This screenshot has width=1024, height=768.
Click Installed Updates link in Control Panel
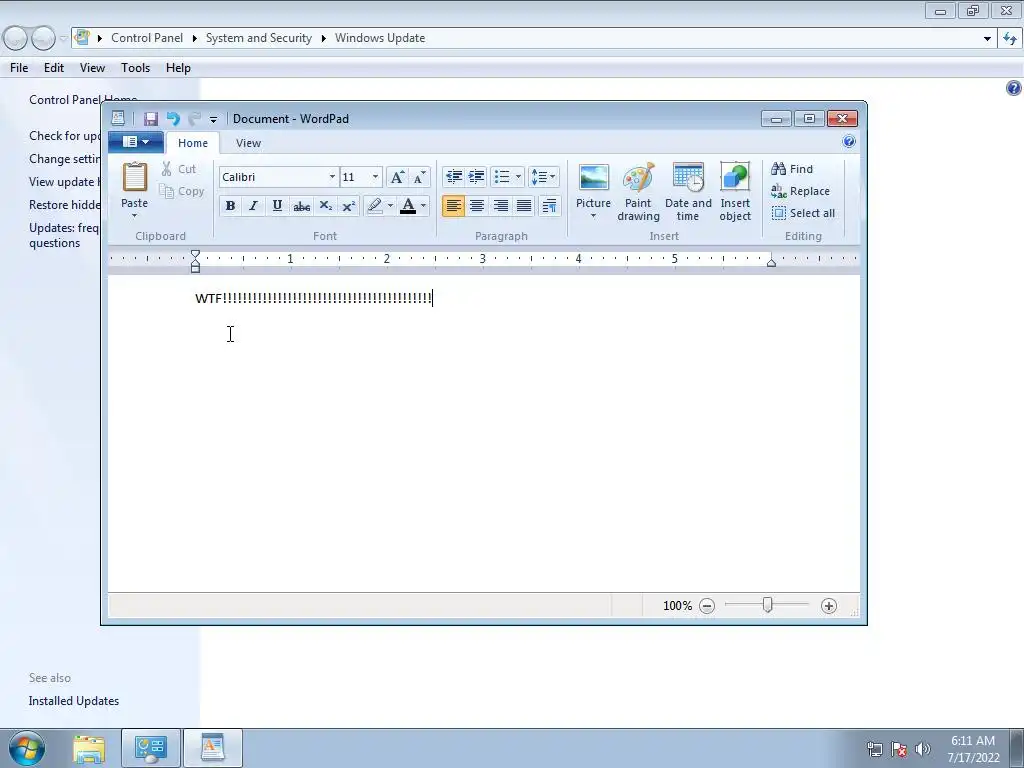point(74,701)
